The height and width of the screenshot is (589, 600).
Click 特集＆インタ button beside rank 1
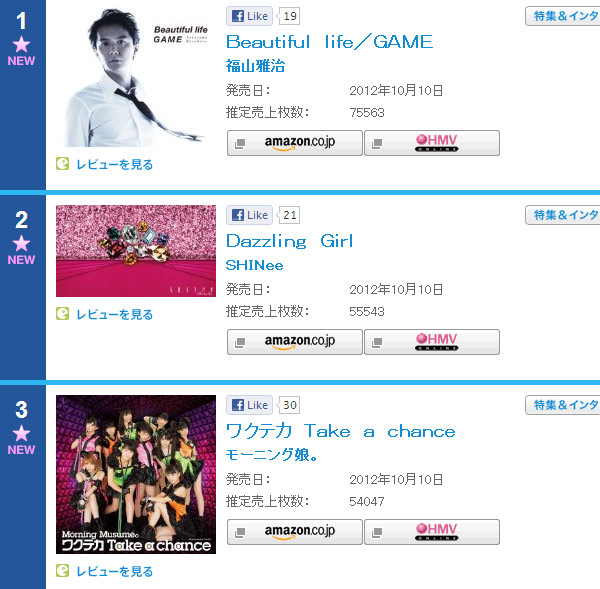pos(562,16)
